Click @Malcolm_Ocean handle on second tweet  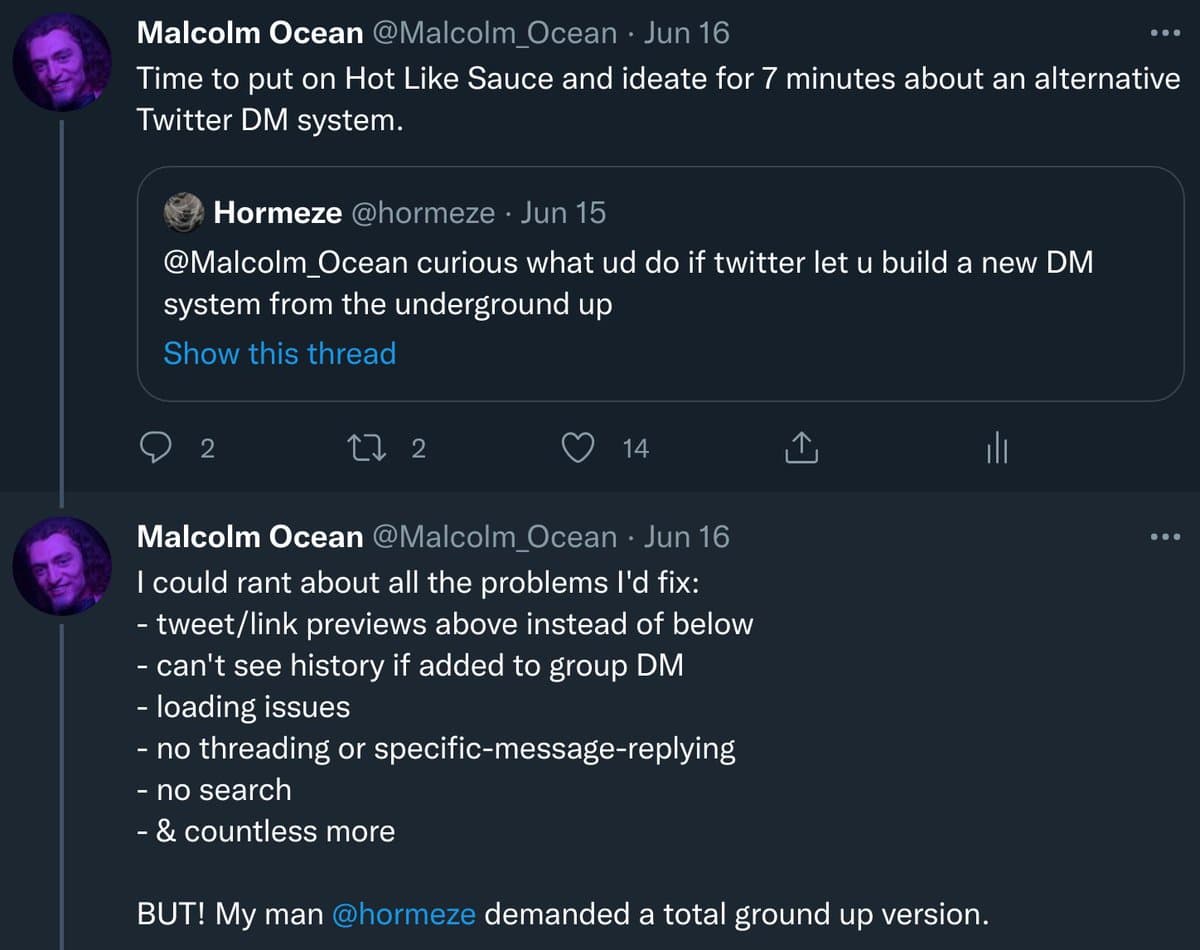pyautogui.click(x=494, y=537)
